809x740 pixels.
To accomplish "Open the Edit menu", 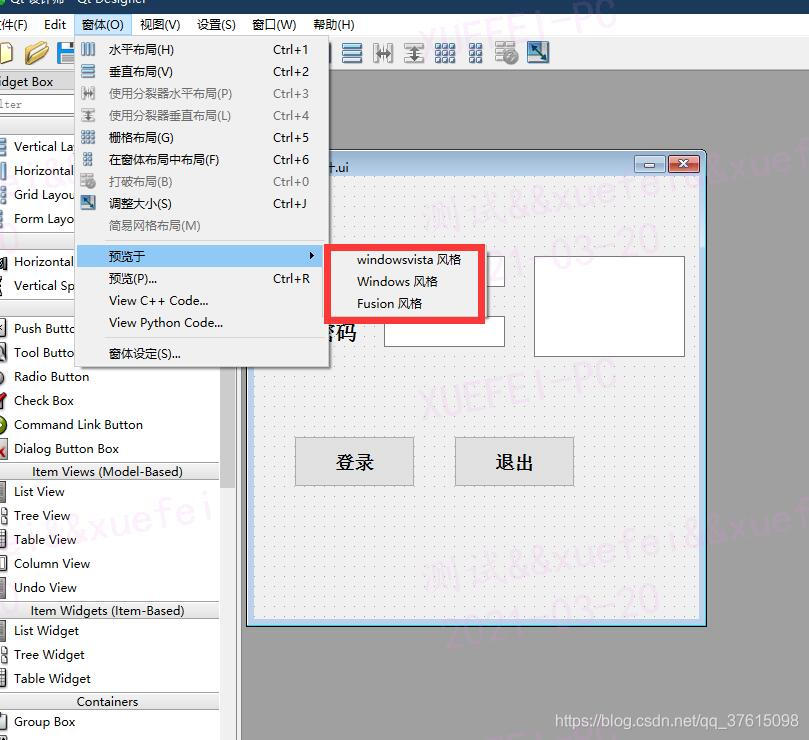I will pyautogui.click(x=55, y=25).
